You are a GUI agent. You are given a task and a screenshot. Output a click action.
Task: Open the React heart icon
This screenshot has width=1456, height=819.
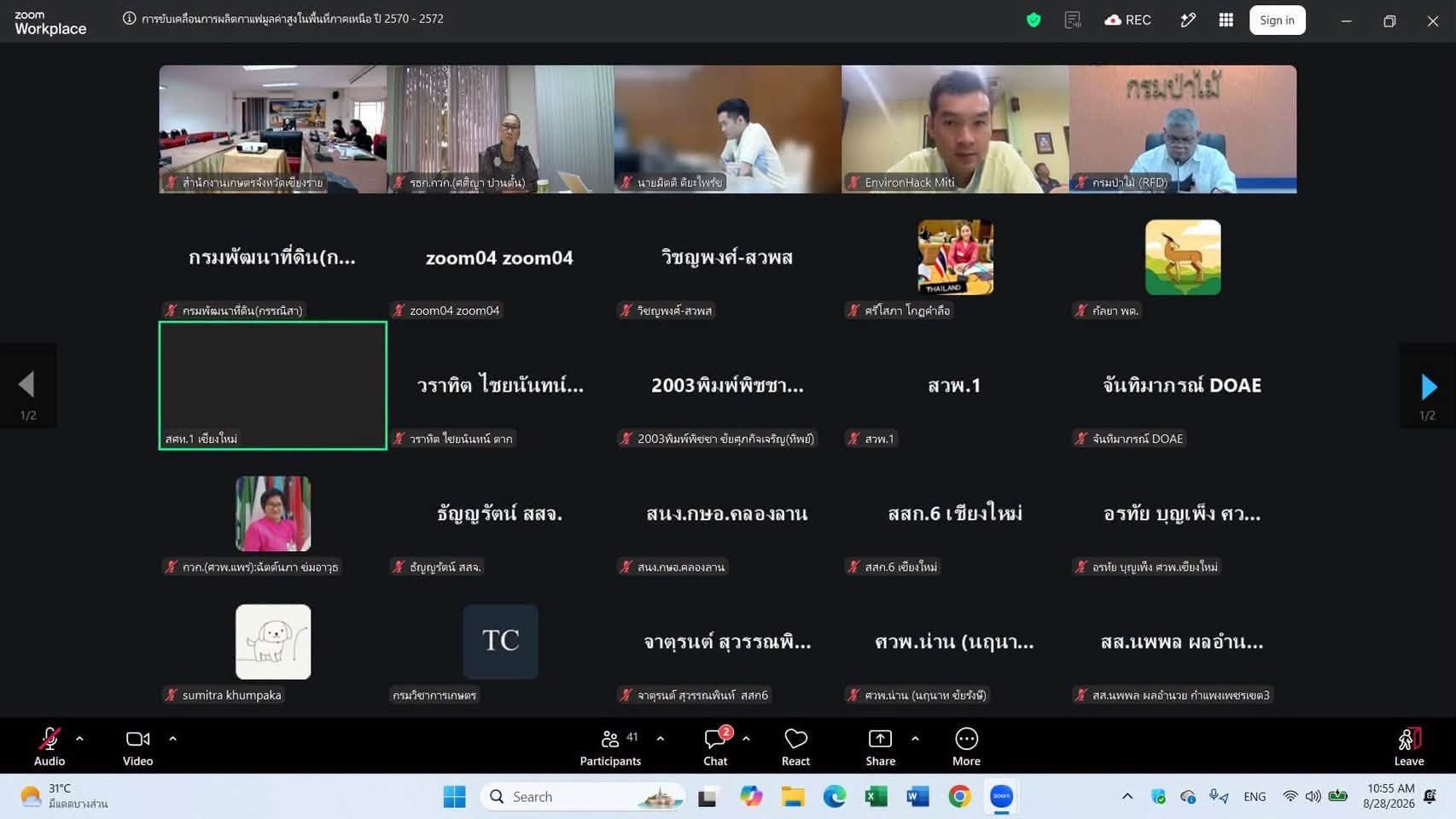(795, 739)
